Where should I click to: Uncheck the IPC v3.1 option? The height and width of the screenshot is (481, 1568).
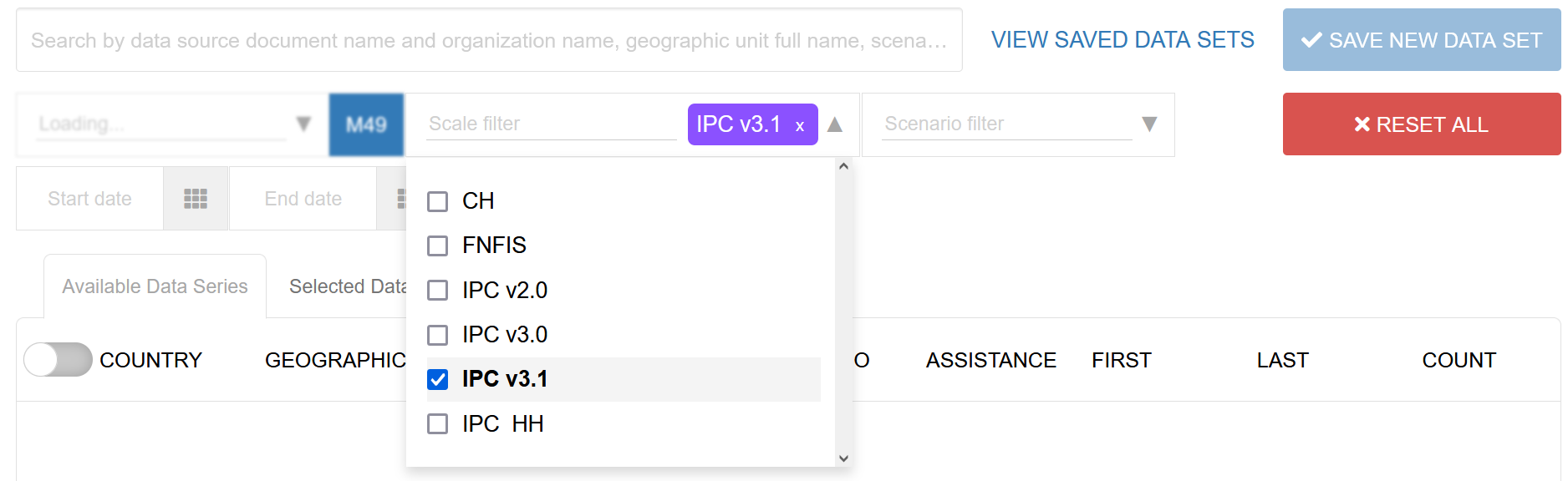[437, 379]
